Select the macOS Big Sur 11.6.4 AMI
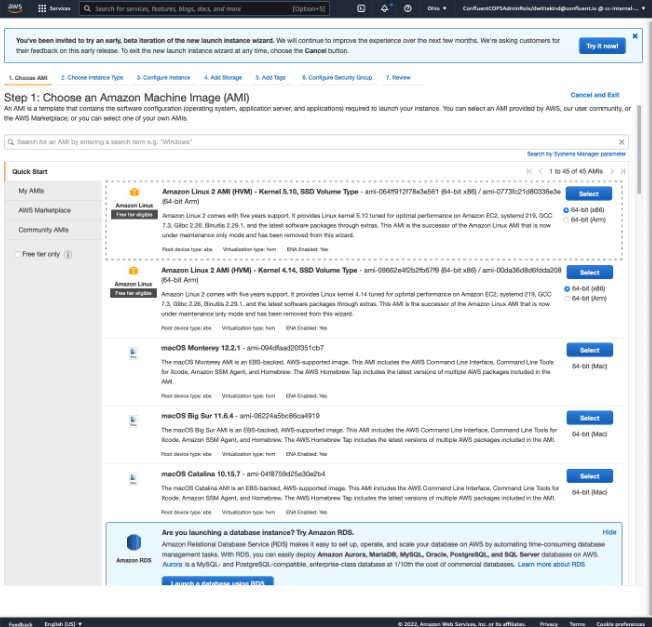 (x=590, y=418)
